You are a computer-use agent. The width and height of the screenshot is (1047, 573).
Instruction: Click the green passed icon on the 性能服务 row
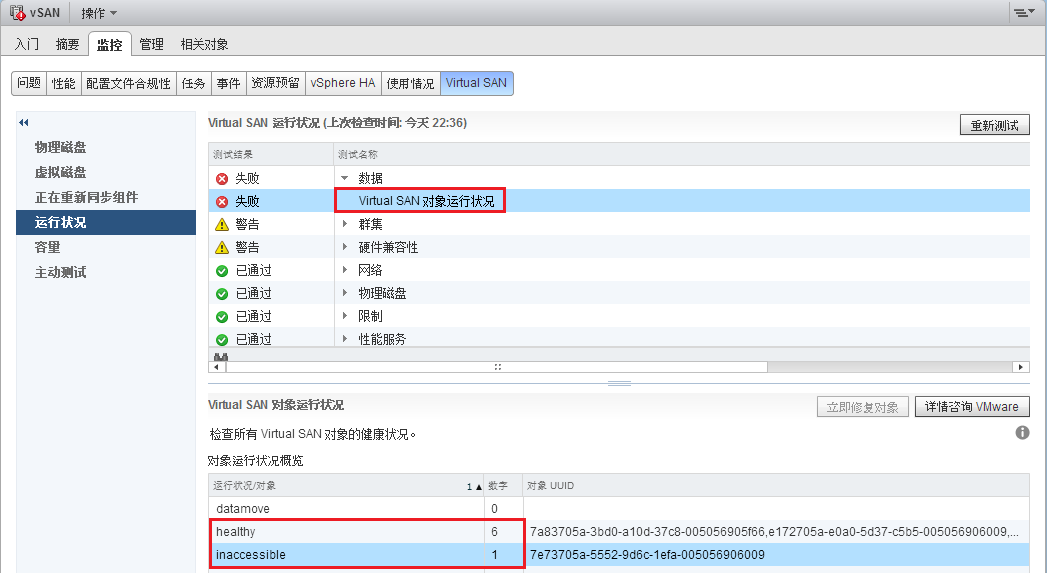click(x=222, y=339)
